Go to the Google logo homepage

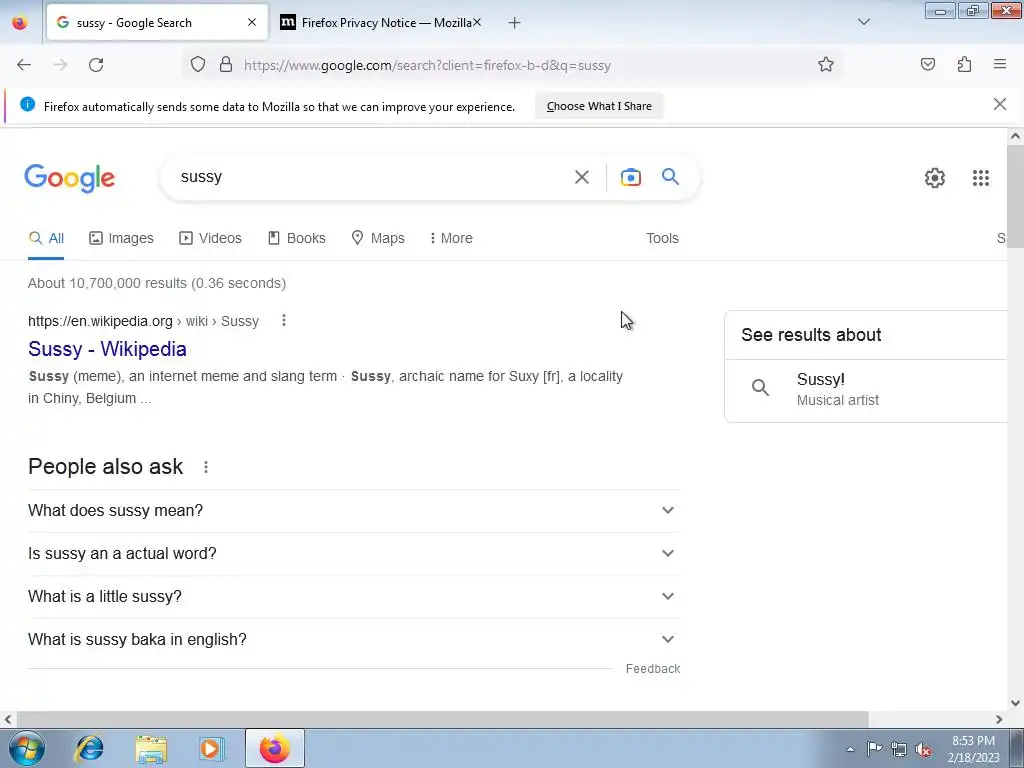70,178
